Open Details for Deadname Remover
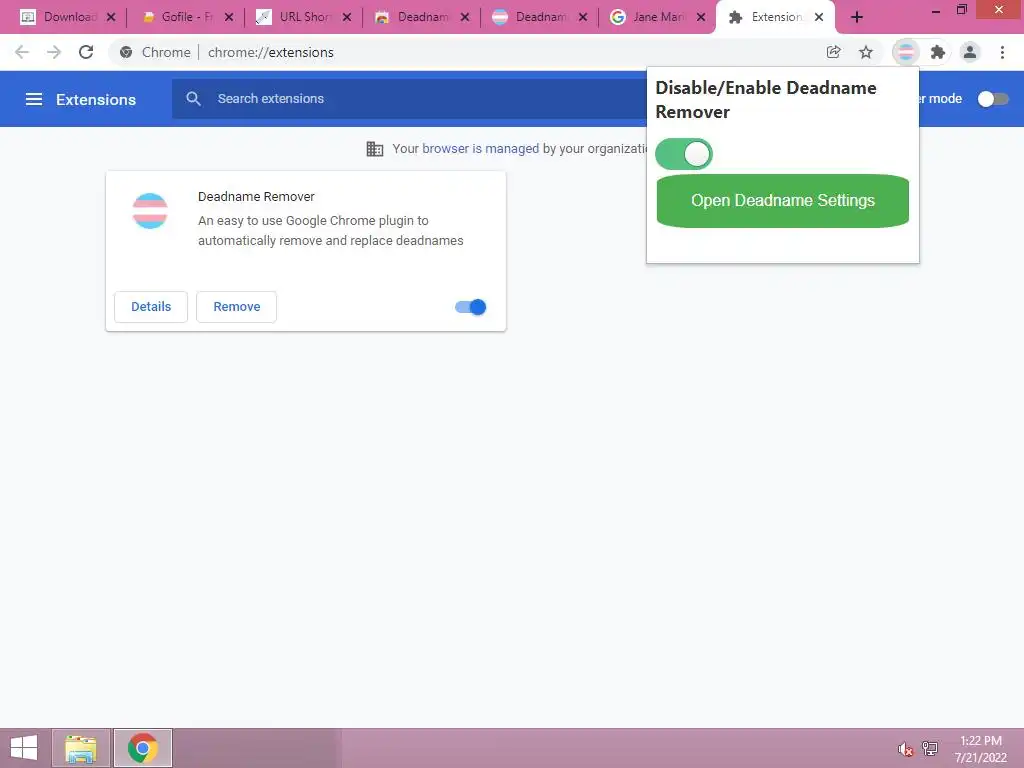Viewport: 1024px width, 768px height. point(151,307)
